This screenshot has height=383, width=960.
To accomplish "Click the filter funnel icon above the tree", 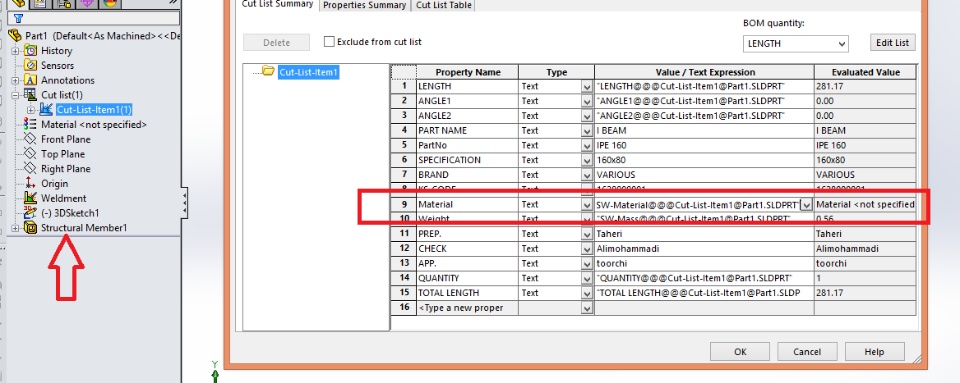I will click(18, 18).
